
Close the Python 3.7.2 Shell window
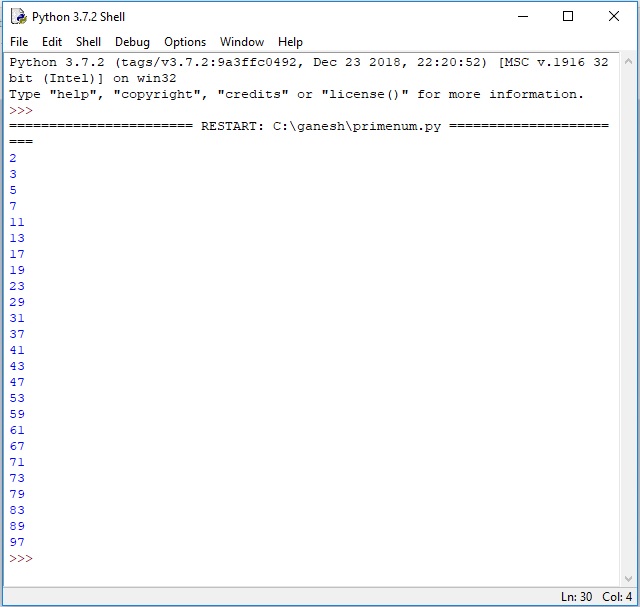pyautogui.click(x=613, y=16)
